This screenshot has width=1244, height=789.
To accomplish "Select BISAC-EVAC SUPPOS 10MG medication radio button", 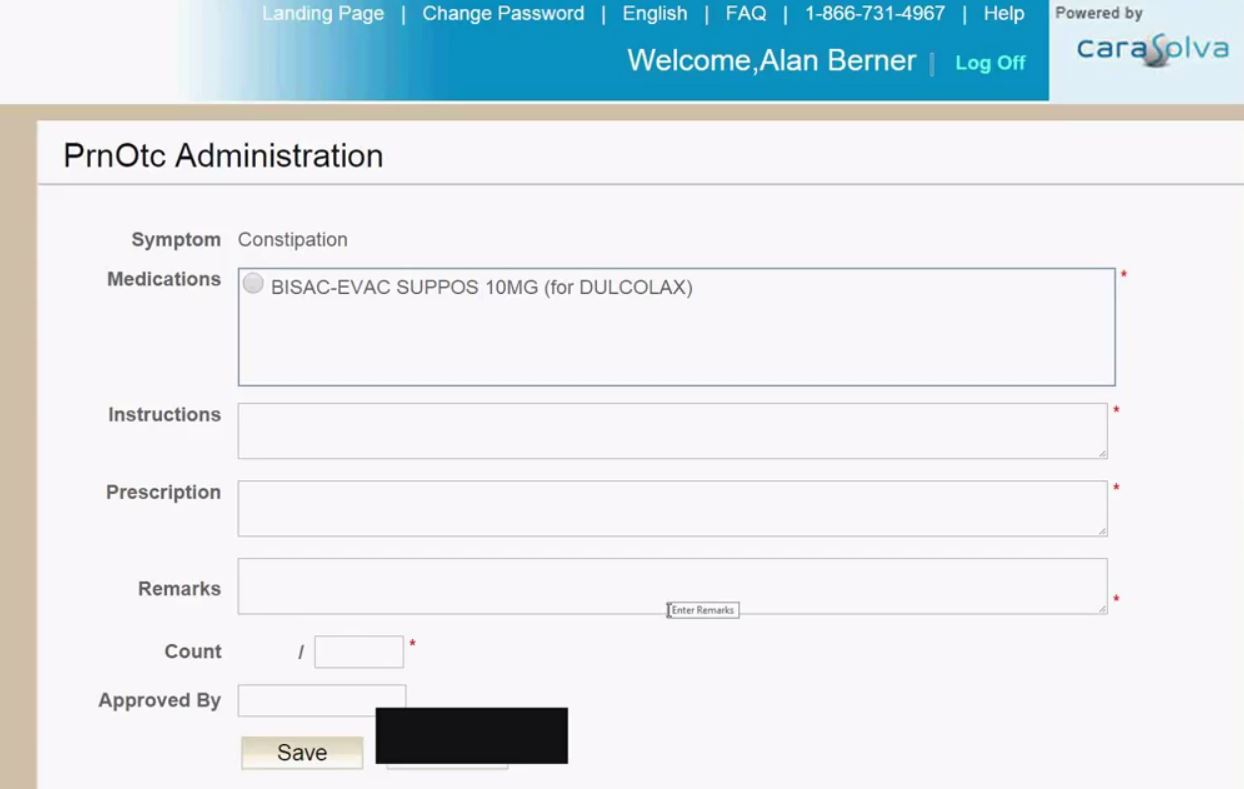I will 254,284.
